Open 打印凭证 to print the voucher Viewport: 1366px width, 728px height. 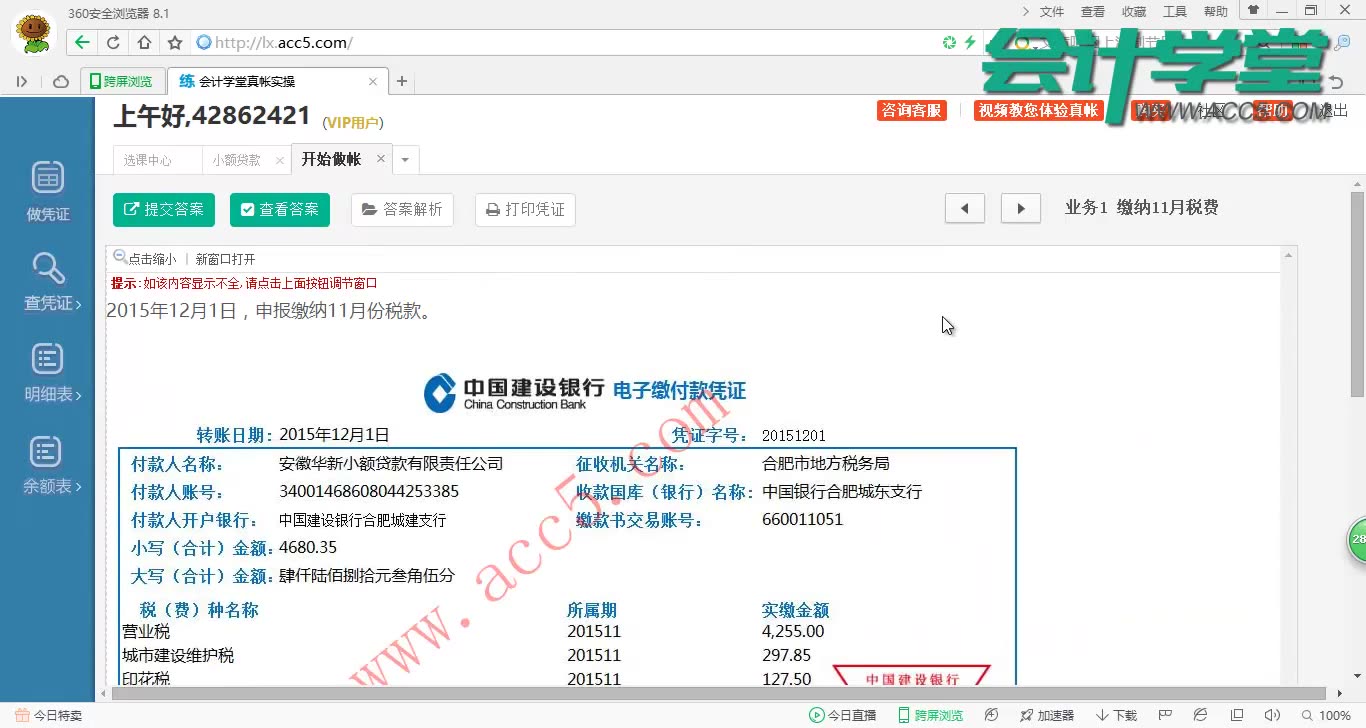[524, 210]
